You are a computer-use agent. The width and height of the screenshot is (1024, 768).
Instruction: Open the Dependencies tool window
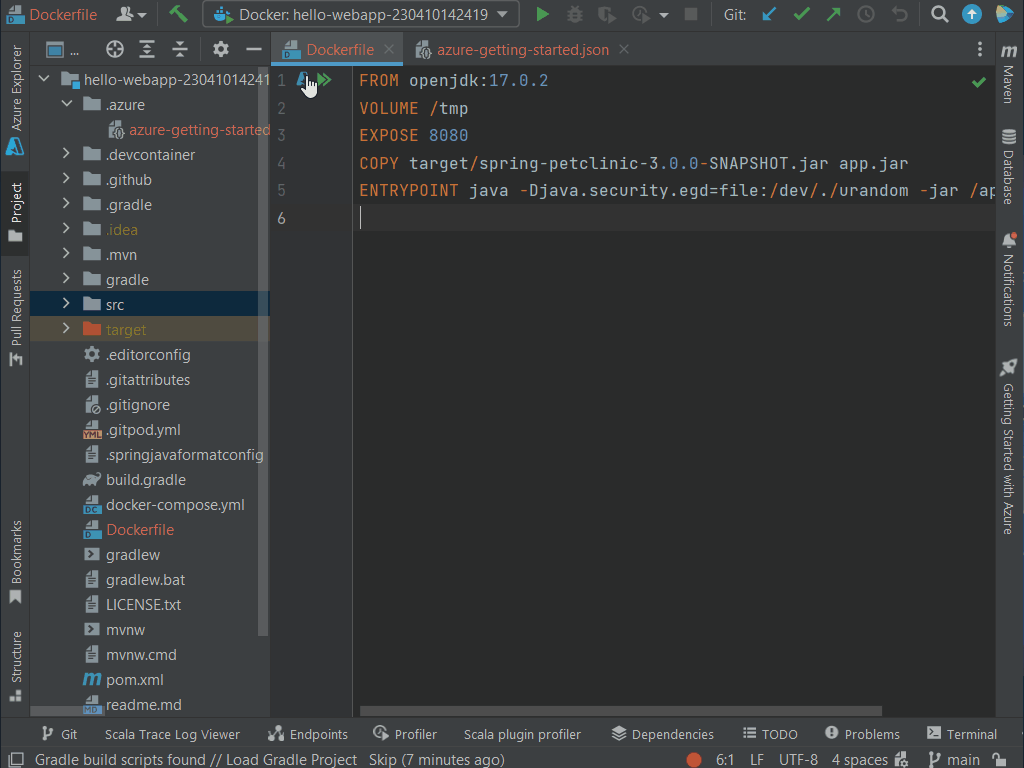click(662, 734)
